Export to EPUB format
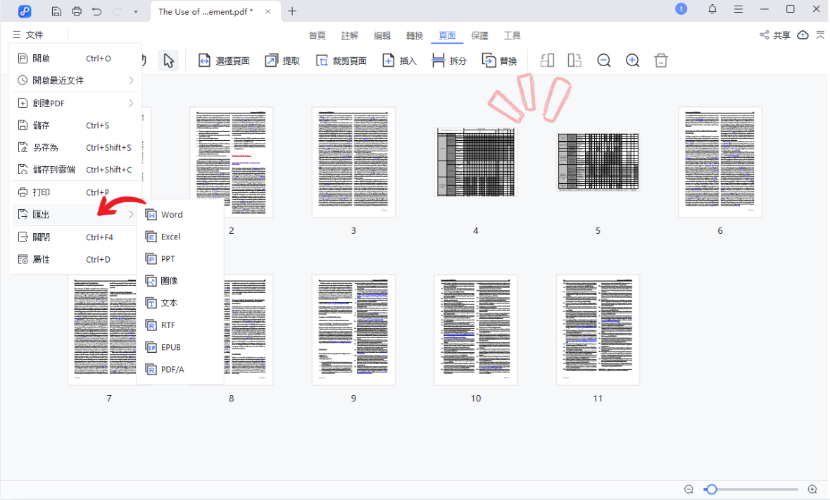This screenshot has height=500, width=830. 180,348
